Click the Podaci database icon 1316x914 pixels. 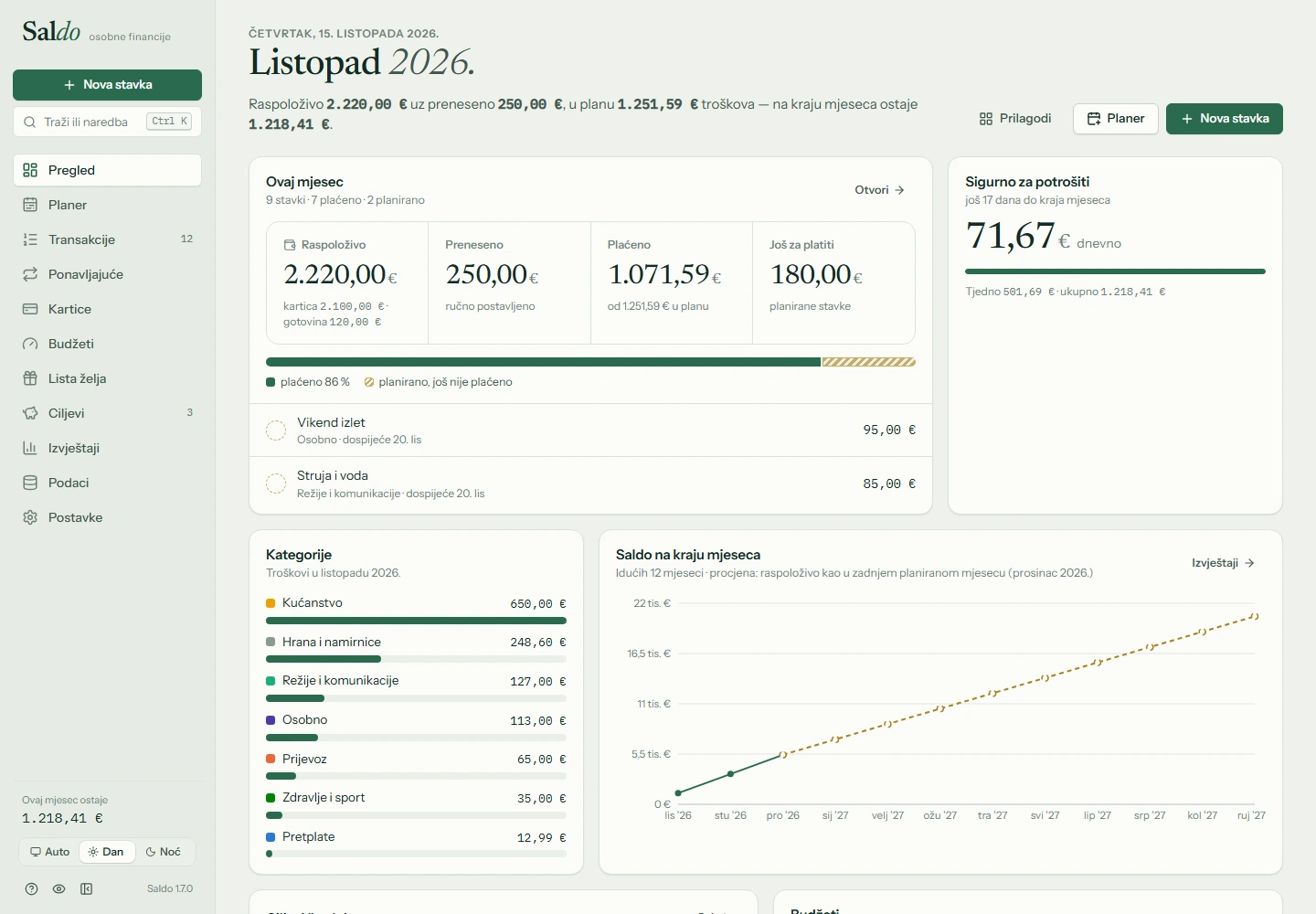tap(30, 483)
